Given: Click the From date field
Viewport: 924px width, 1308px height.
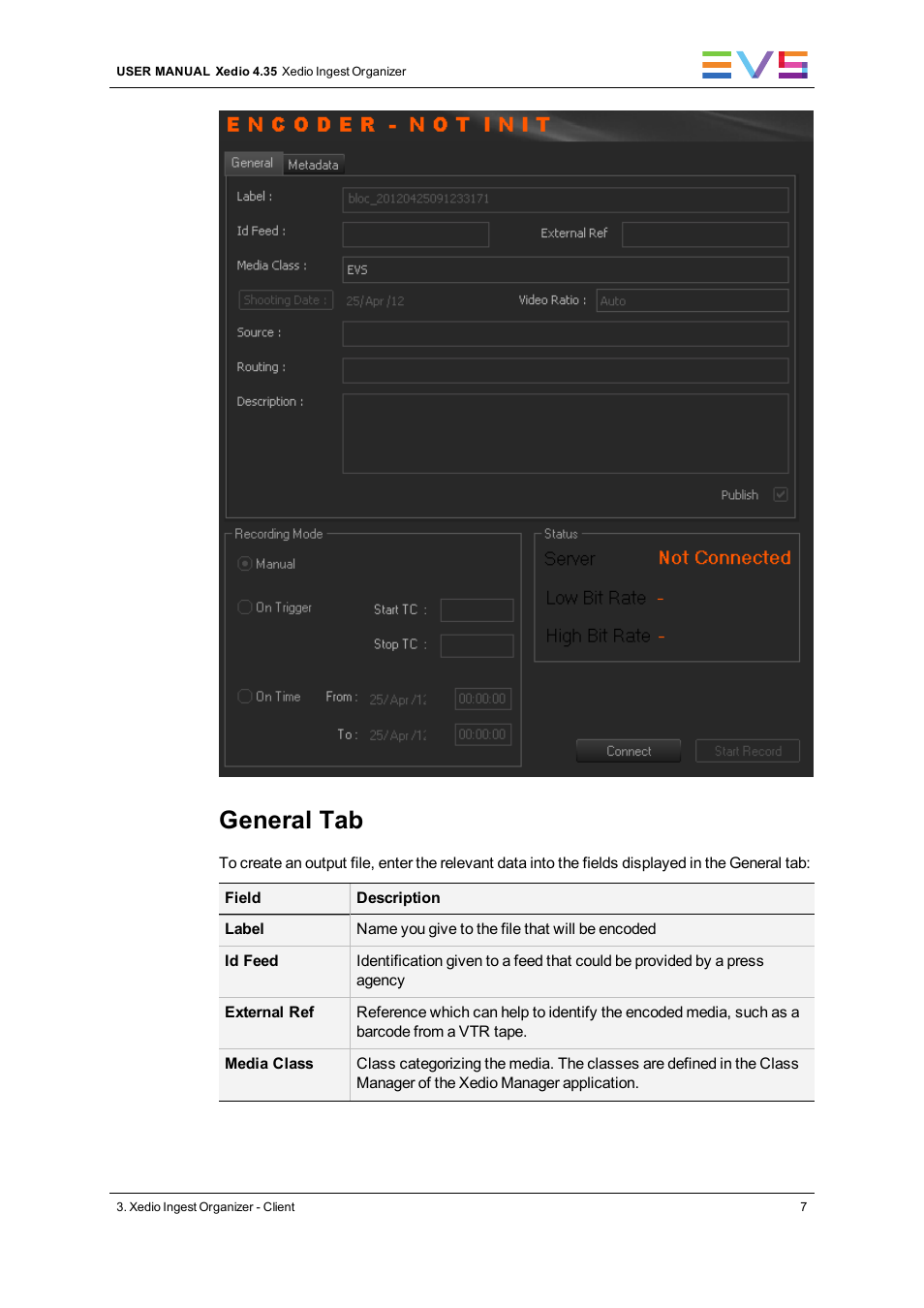Looking at the screenshot, I should click(x=398, y=700).
